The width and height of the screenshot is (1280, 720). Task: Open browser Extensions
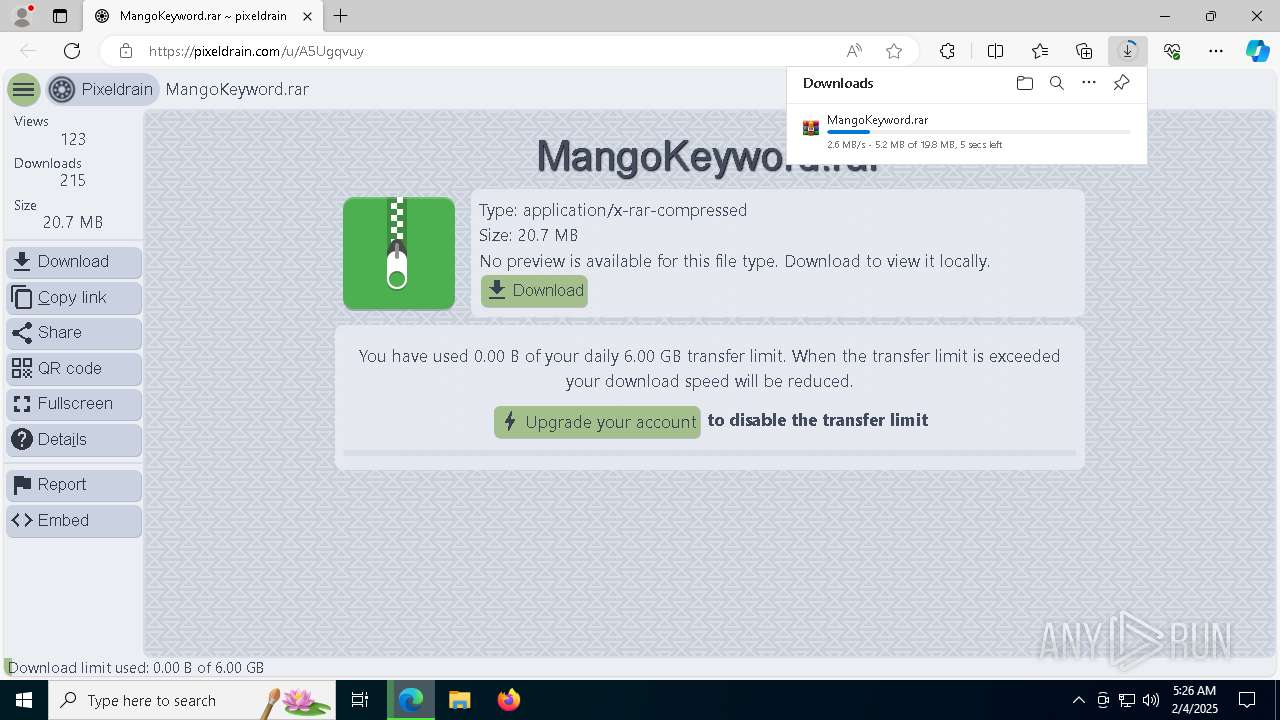tap(947, 51)
